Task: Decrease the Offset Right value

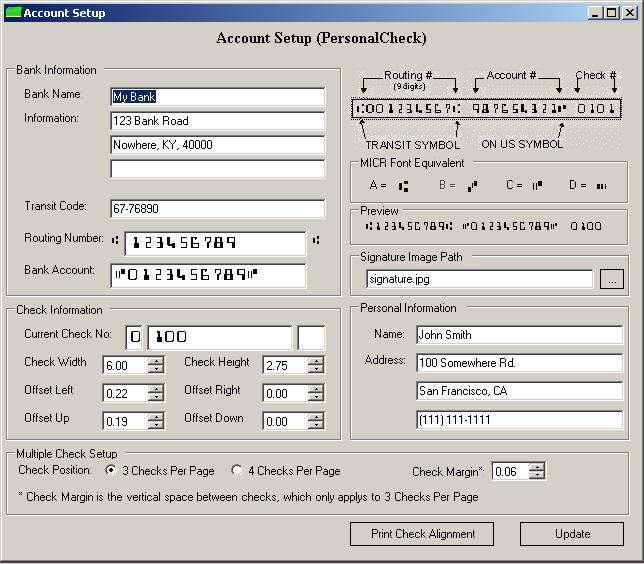Action: (316, 398)
